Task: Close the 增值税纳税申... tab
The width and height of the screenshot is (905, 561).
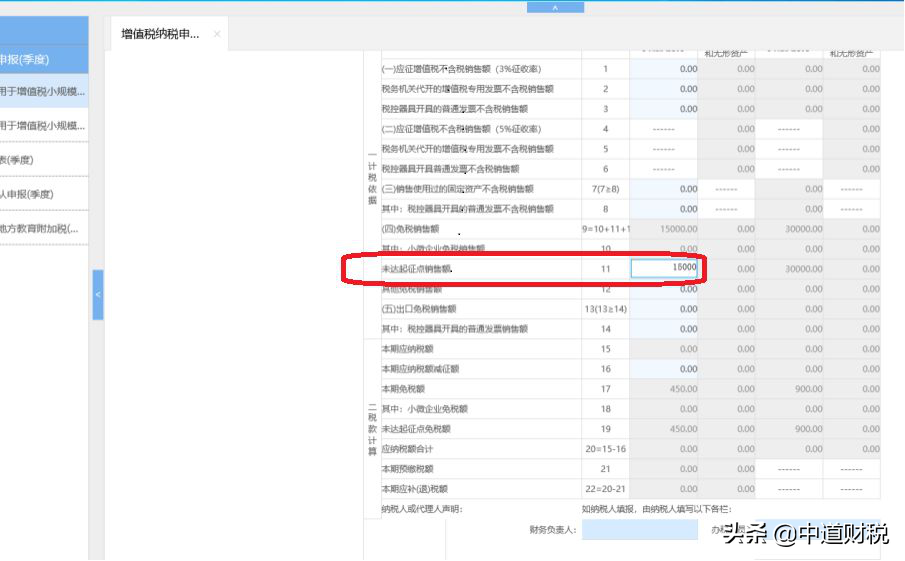Action: 217,34
